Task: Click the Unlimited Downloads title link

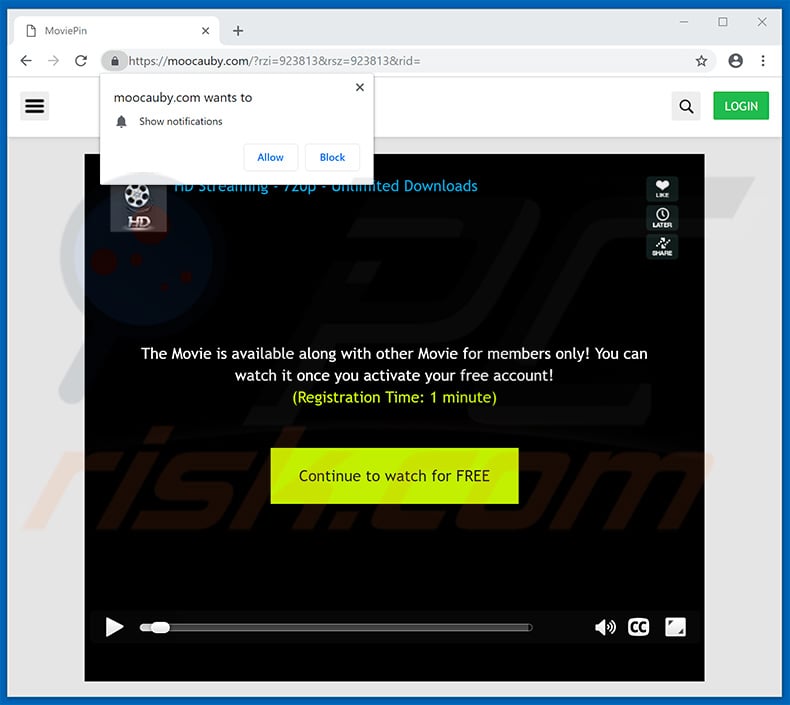Action: pyautogui.click(x=325, y=186)
